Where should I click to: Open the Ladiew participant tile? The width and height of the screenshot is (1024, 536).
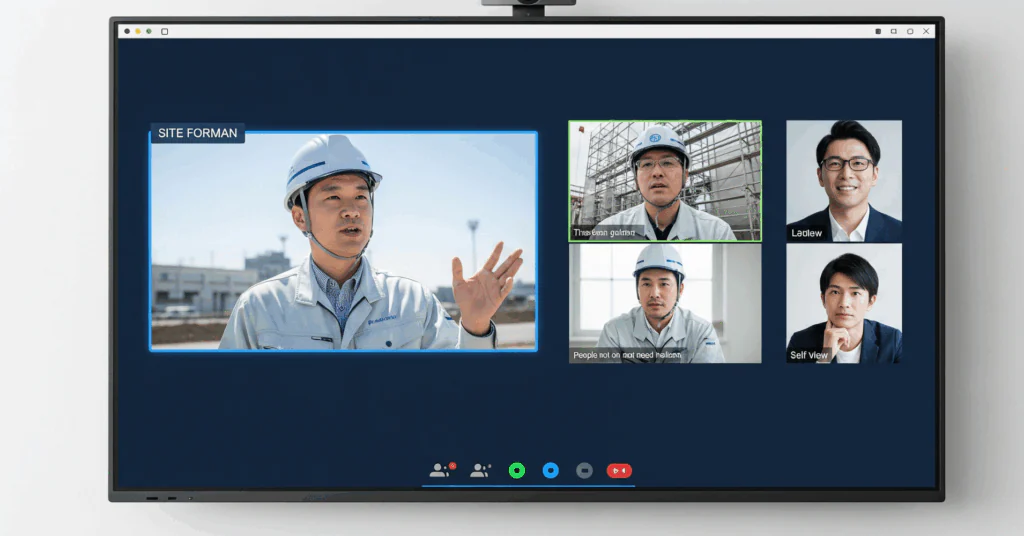(x=844, y=181)
